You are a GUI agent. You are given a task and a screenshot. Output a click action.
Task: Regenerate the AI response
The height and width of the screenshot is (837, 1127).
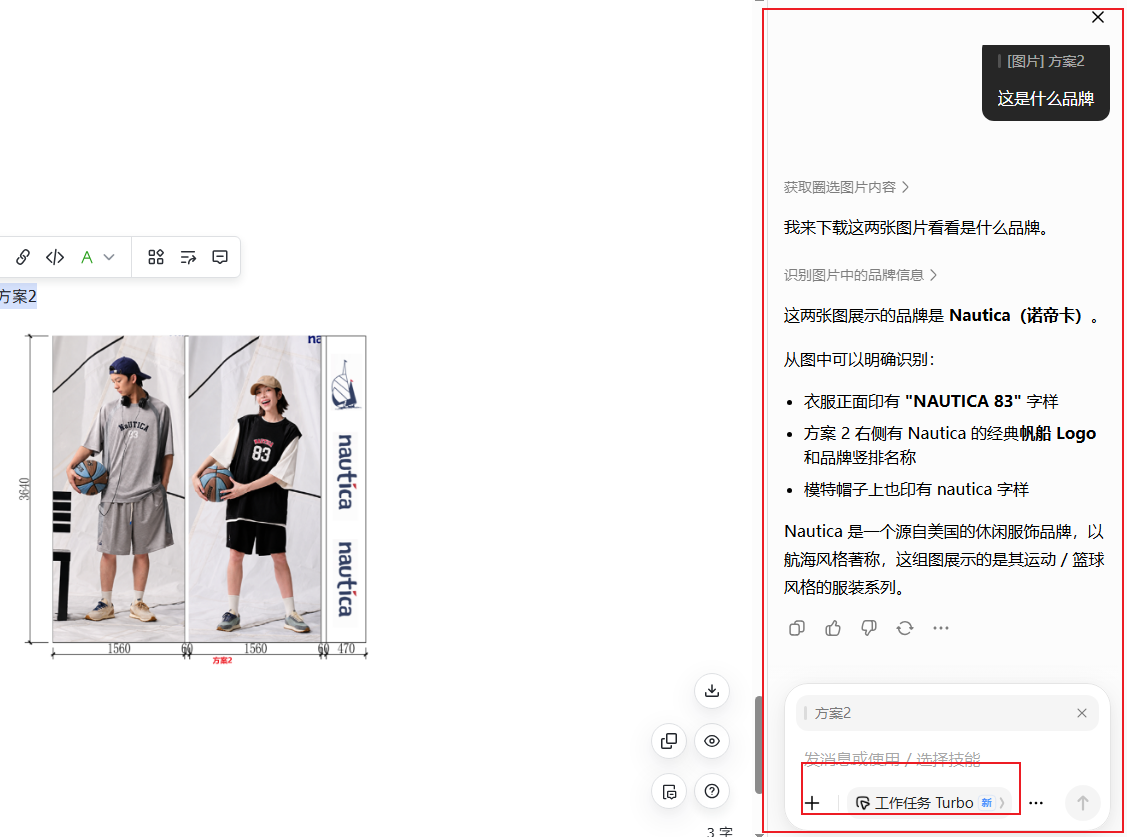[x=905, y=629]
